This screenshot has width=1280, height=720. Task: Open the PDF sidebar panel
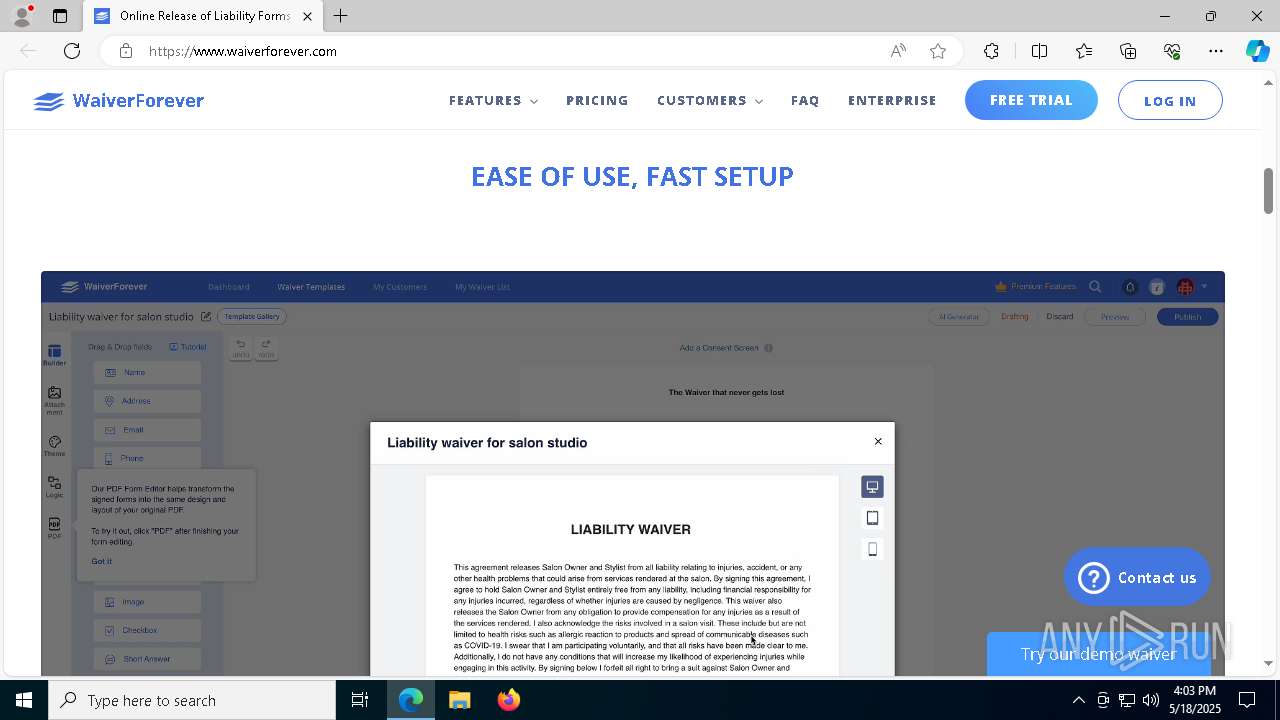click(x=54, y=529)
